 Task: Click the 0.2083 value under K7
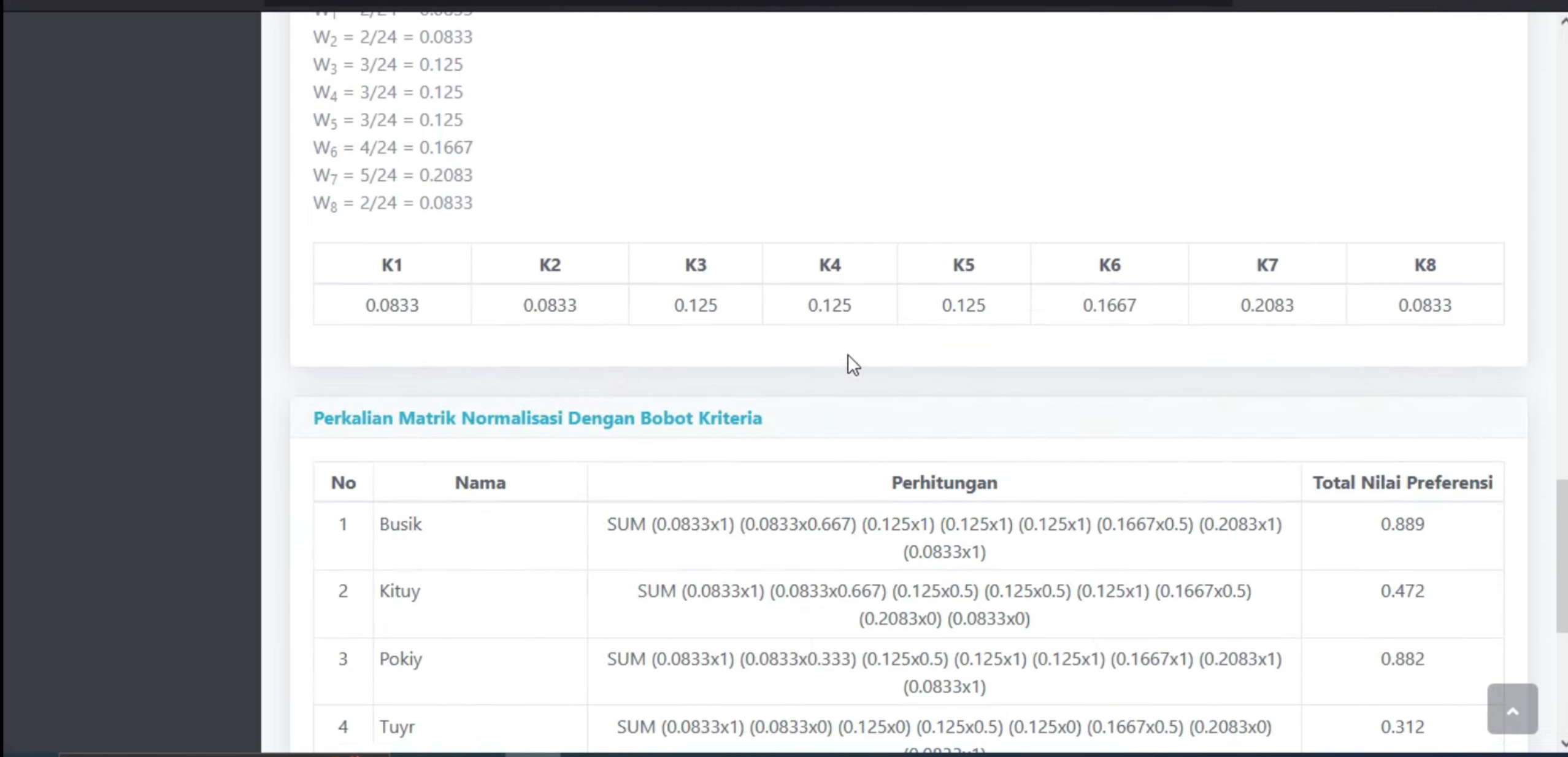[1267, 305]
